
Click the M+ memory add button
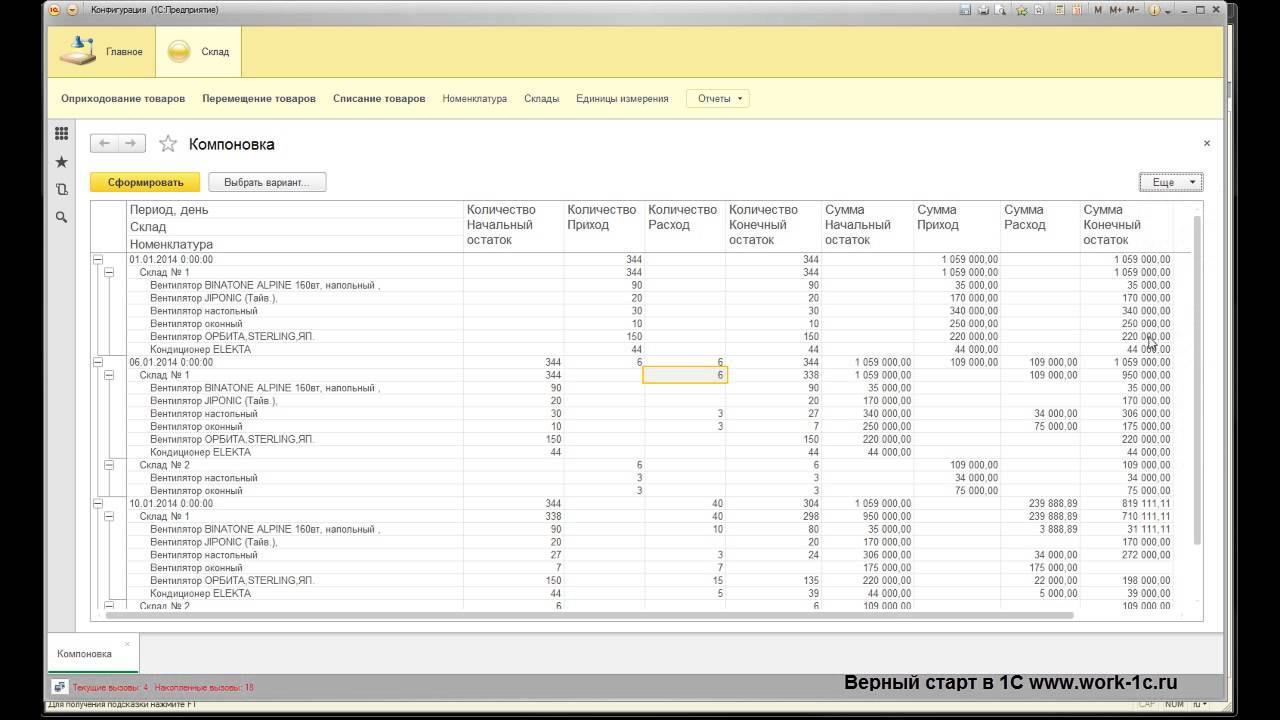click(1115, 10)
